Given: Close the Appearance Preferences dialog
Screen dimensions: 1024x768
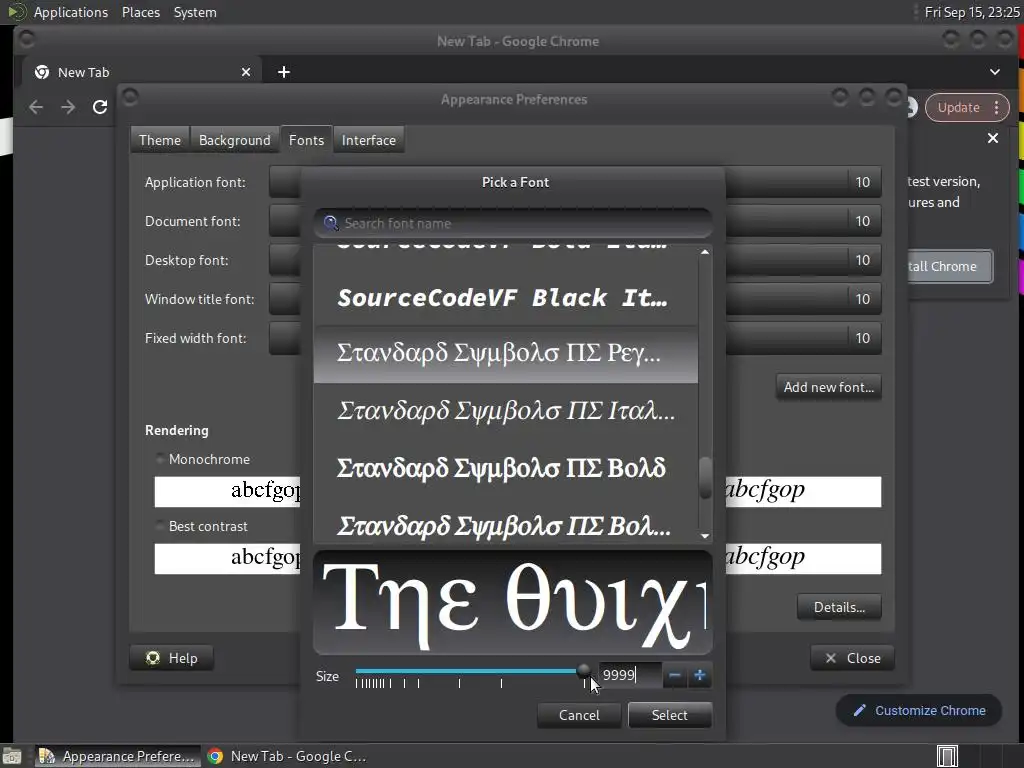Looking at the screenshot, I should pos(852,658).
